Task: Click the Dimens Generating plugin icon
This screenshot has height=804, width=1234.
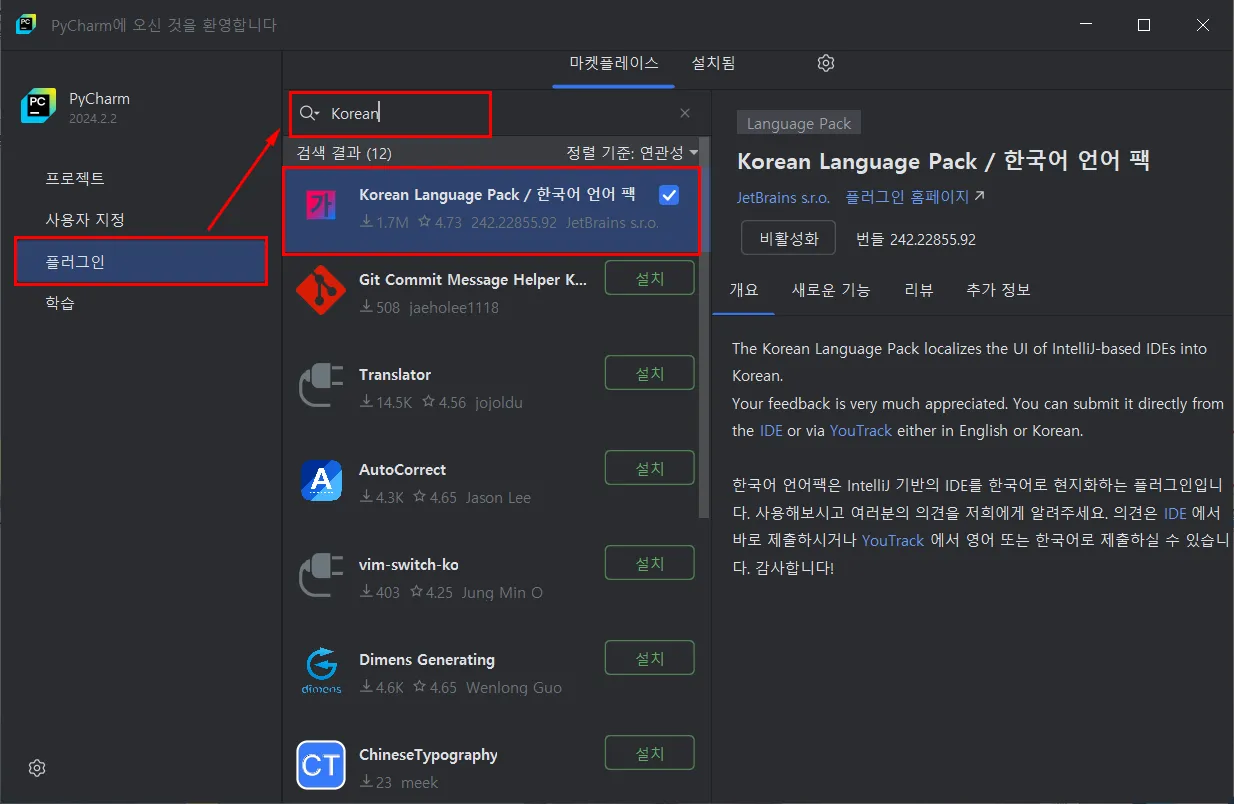Action: (x=321, y=671)
